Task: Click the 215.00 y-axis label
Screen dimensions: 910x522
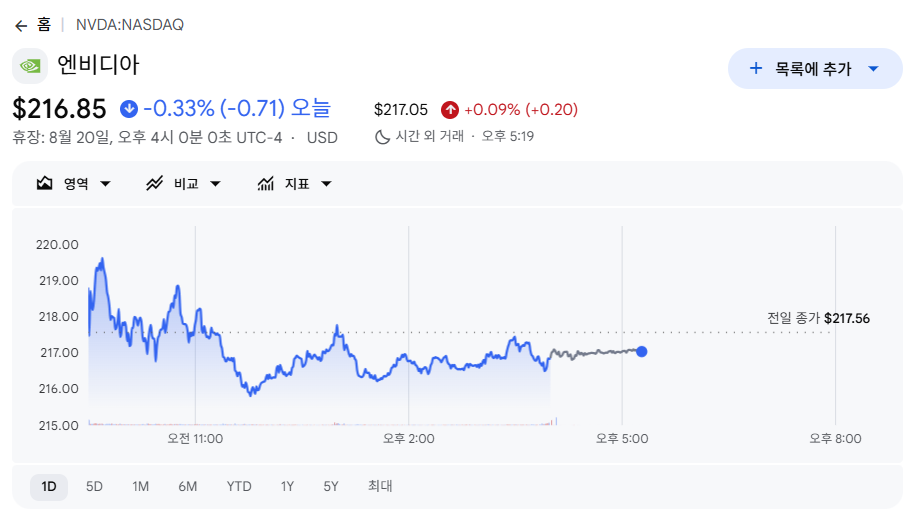Action: pyautogui.click(x=59, y=426)
